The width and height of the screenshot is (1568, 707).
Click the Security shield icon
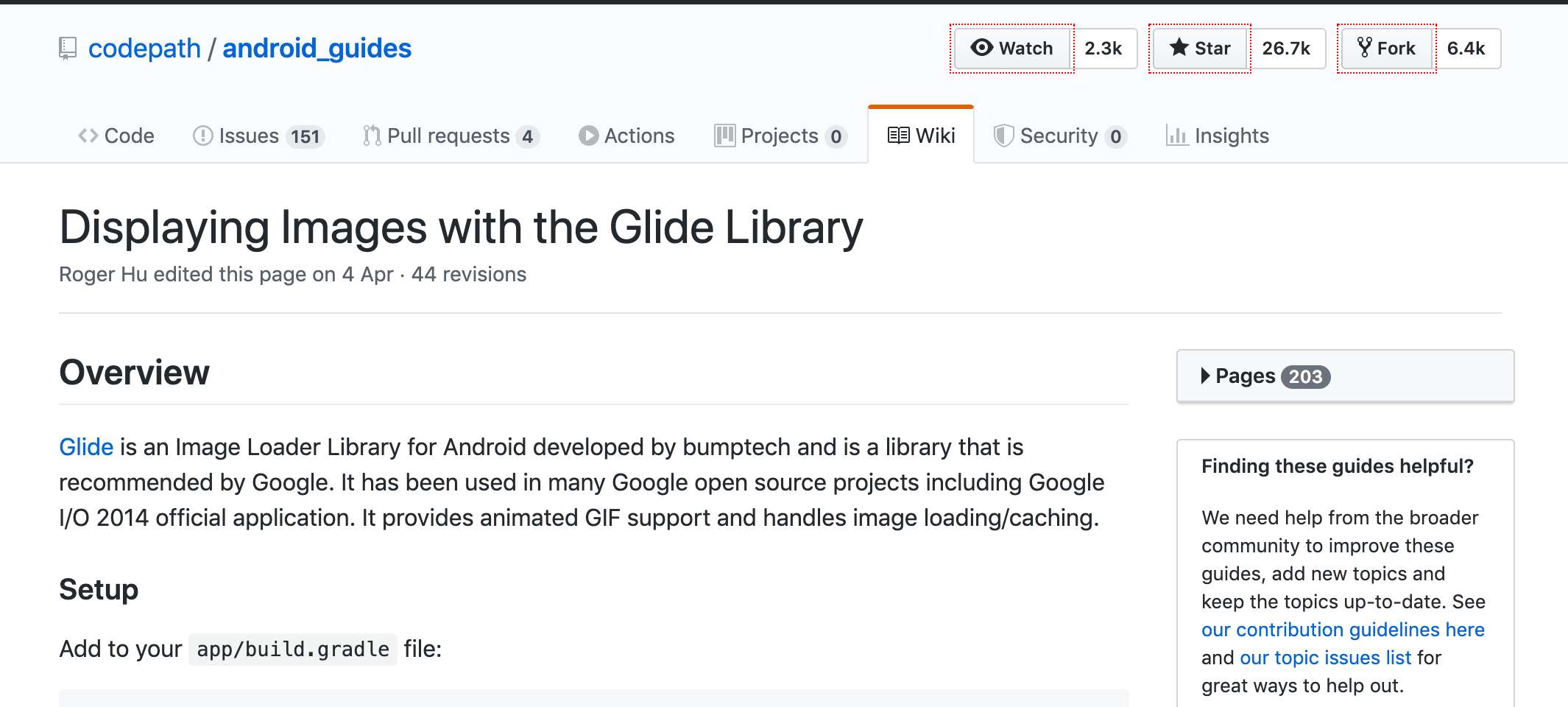tap(1003, 136)
